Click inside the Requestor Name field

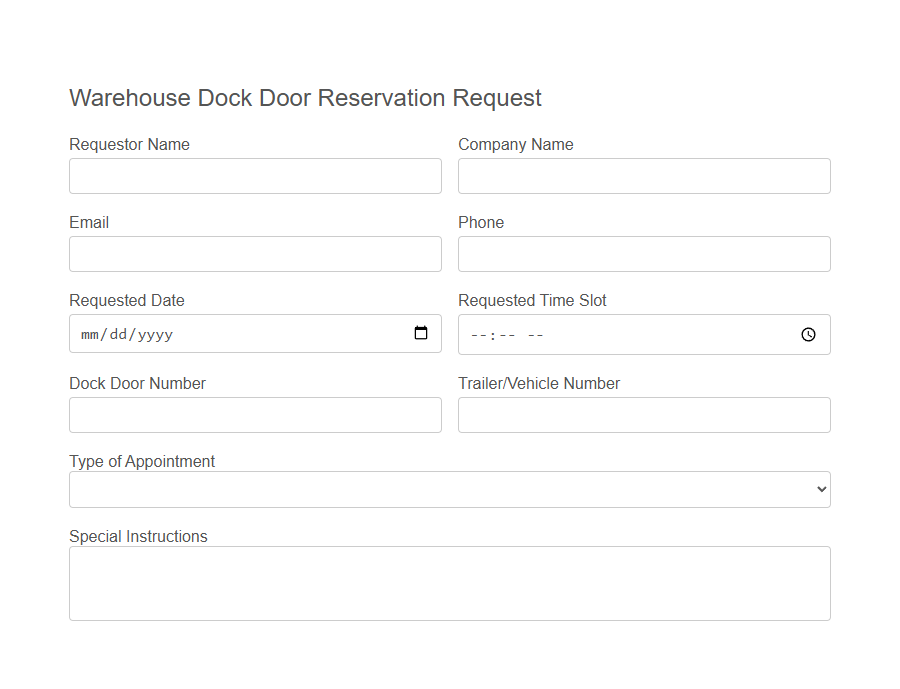coord(255,175)
